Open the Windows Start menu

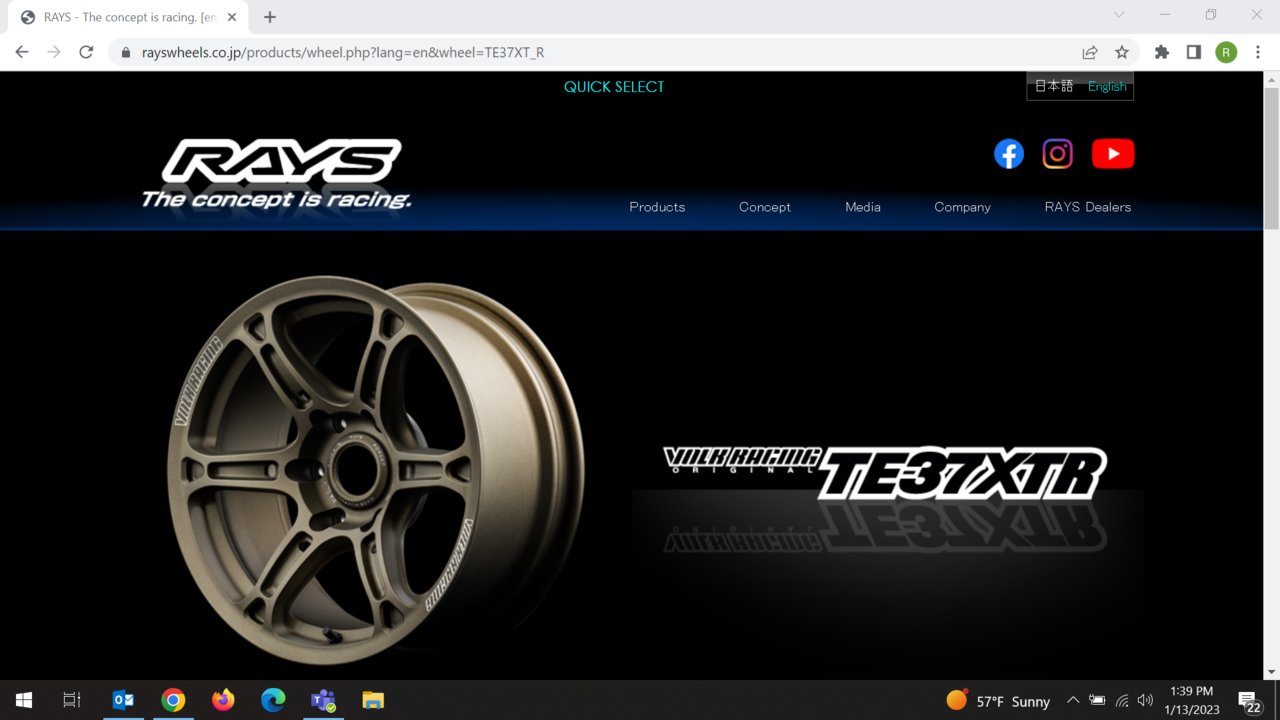24,700
